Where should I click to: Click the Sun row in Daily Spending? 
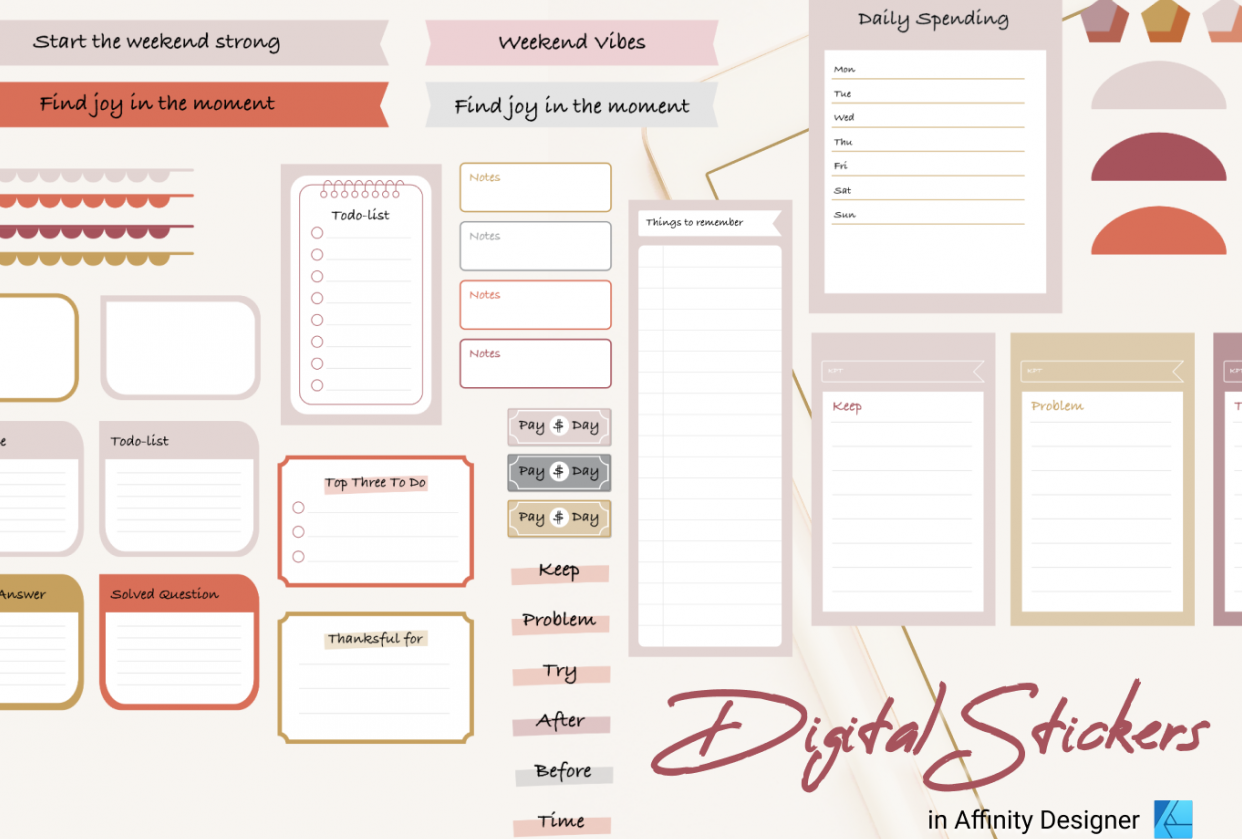pyautogui.click(x=928, y=214)
